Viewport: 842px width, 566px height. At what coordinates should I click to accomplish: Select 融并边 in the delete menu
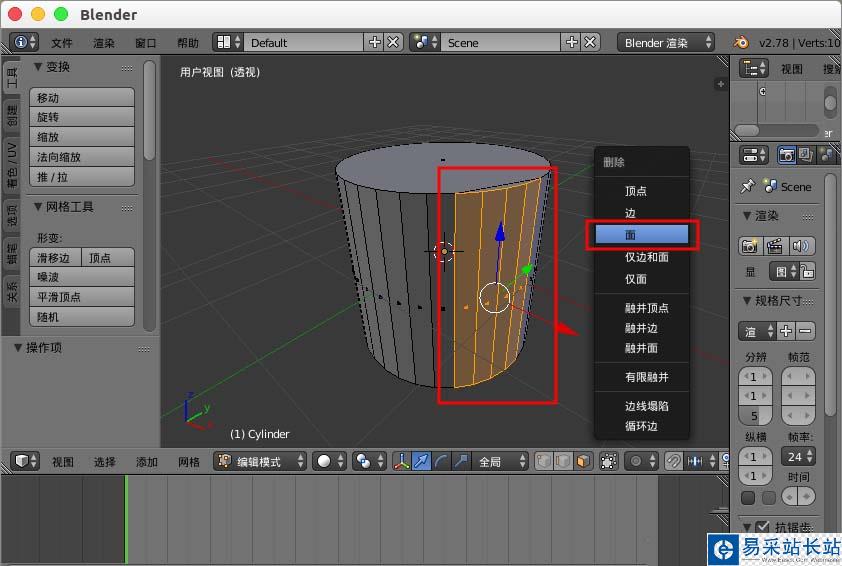click(641, 328)
